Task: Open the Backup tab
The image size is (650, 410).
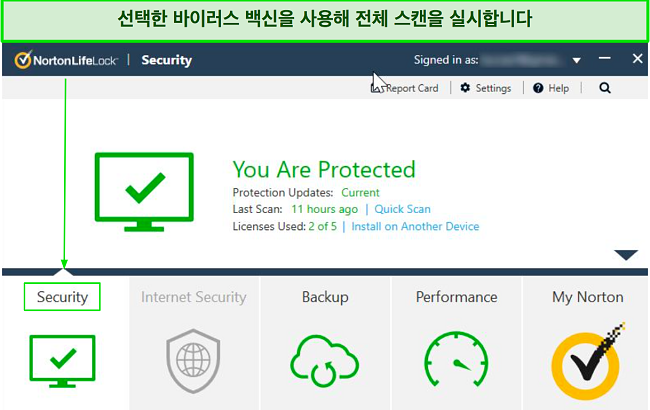Action: pos(325,297)
